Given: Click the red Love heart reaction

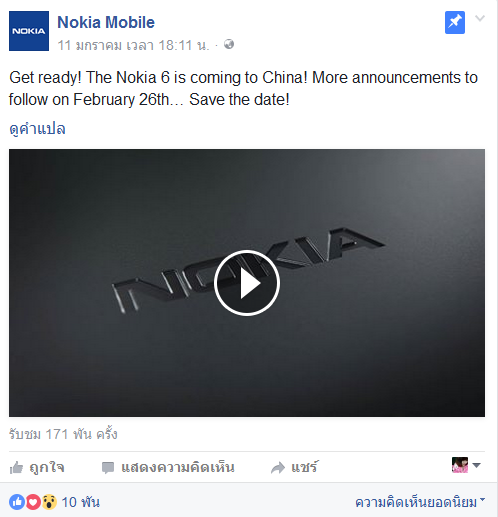Looking at the screenshot, I should point(33,502).
